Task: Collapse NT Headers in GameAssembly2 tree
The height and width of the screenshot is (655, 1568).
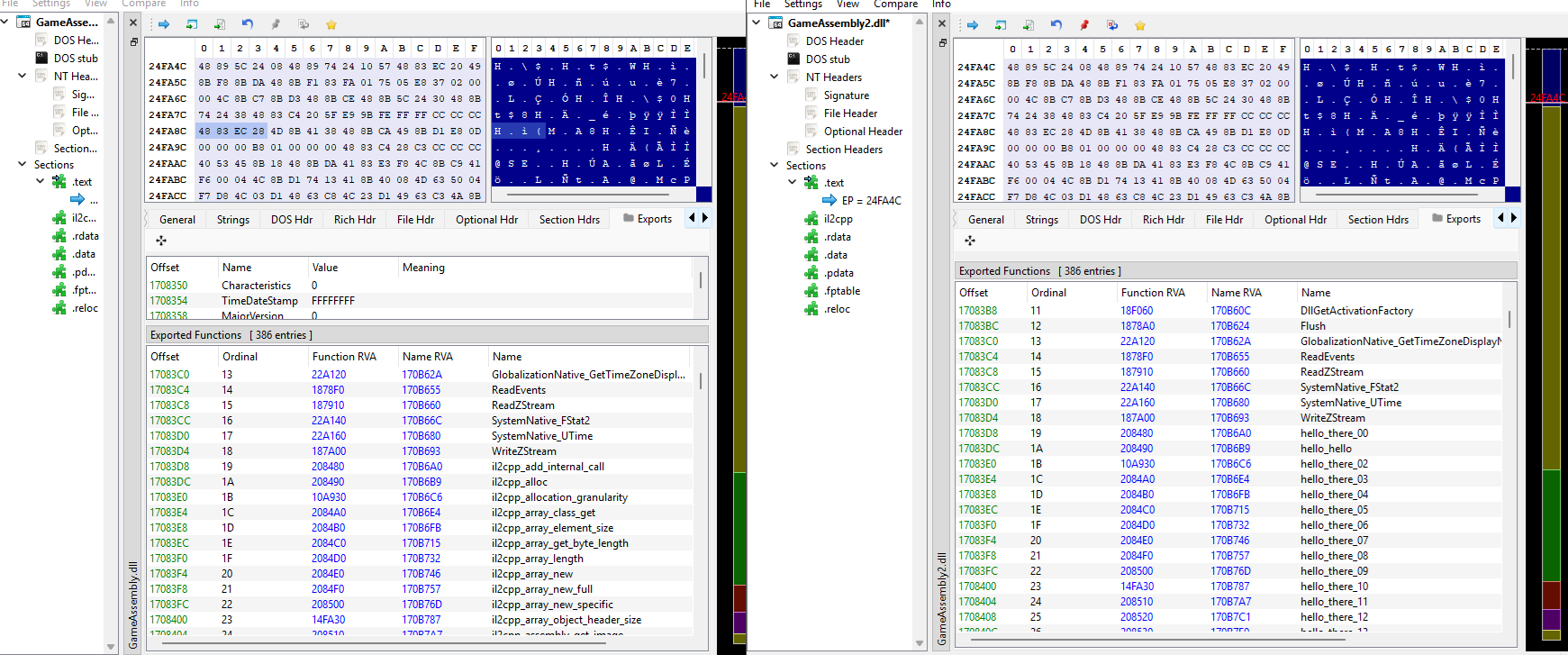Action: [x=774, y=77]
